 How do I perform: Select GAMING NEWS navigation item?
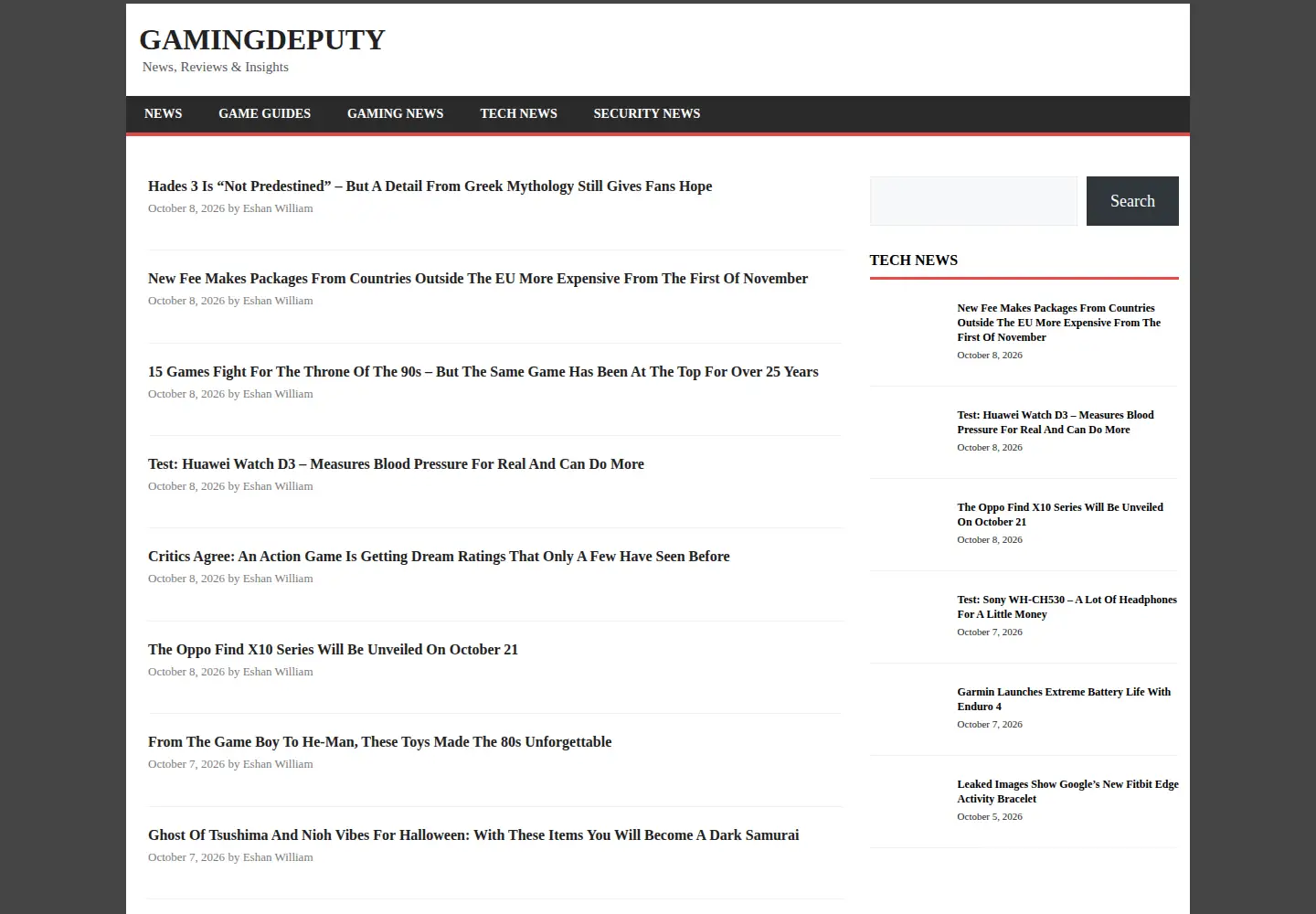[395, 113]
